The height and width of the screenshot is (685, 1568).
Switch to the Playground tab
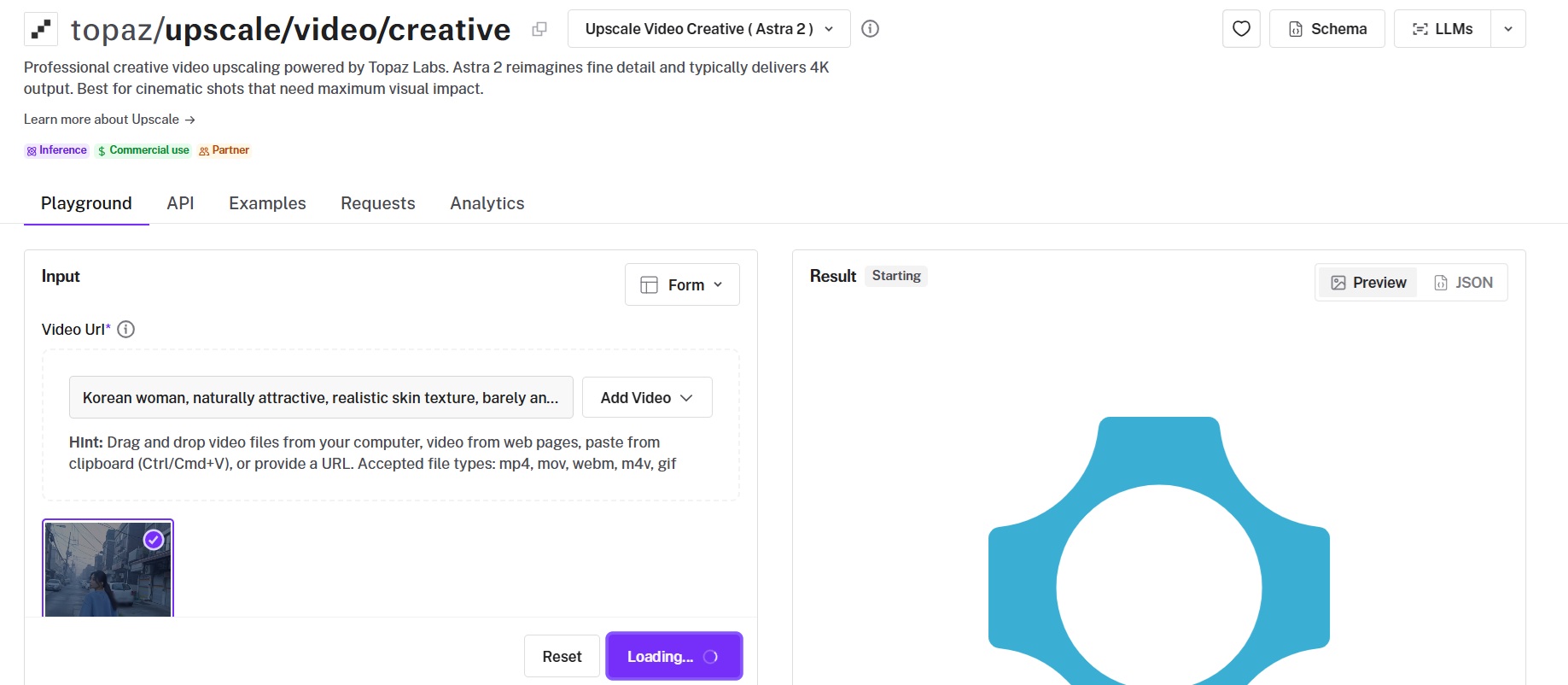coord(86,203)
